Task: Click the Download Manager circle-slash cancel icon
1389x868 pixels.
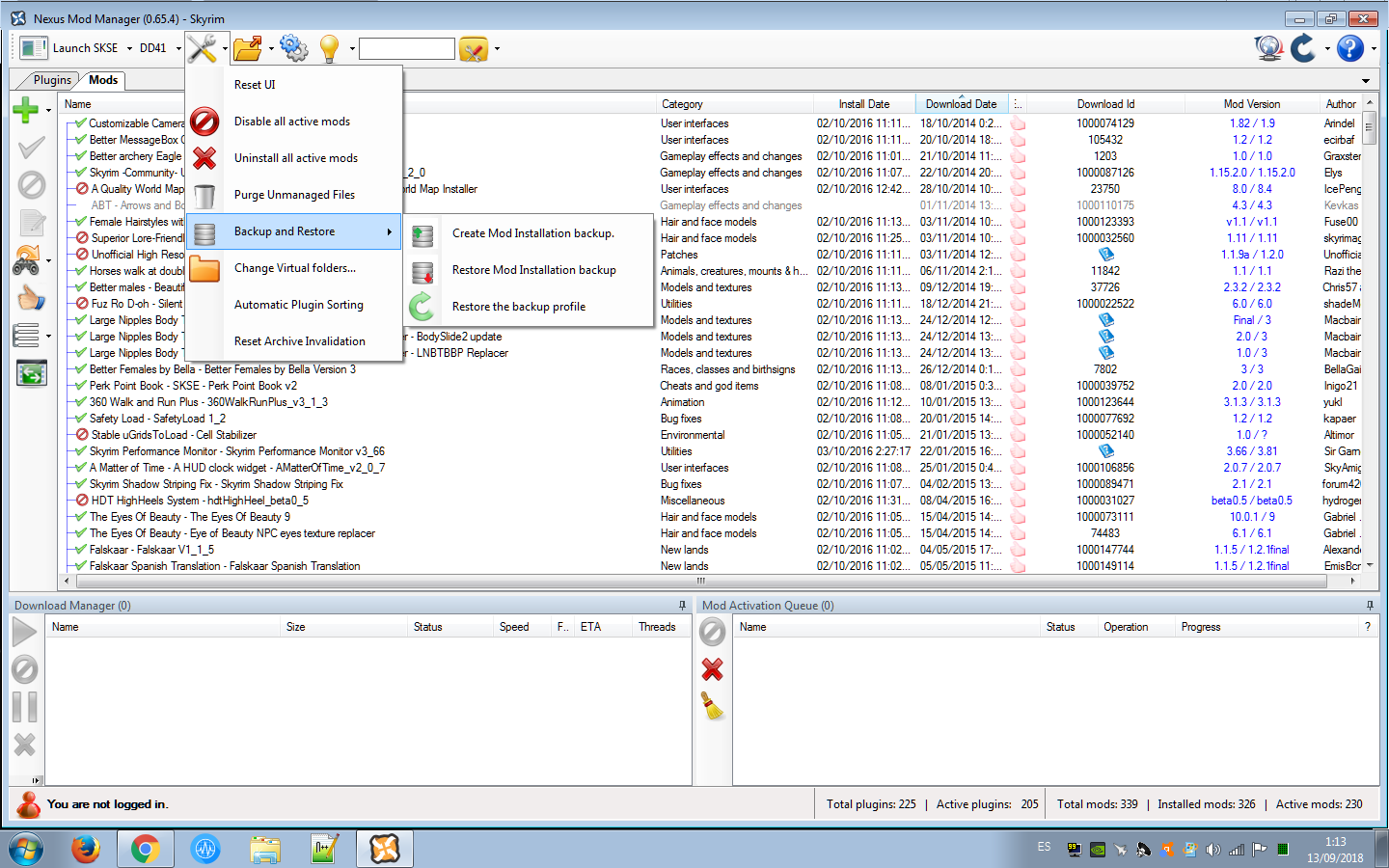Action: (x=24, y=669)
